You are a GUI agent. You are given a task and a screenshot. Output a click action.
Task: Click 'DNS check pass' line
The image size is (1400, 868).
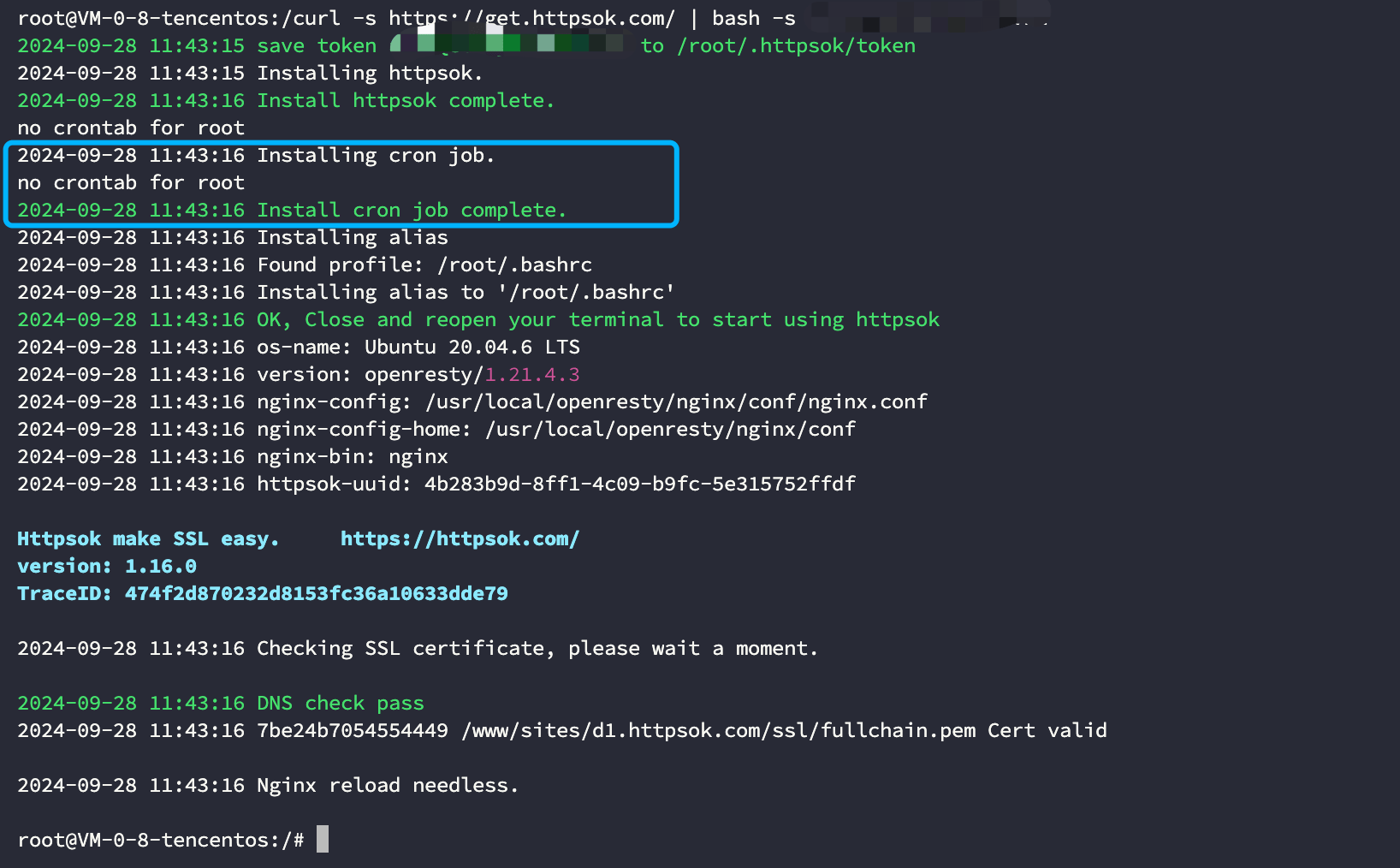point(221,703)
